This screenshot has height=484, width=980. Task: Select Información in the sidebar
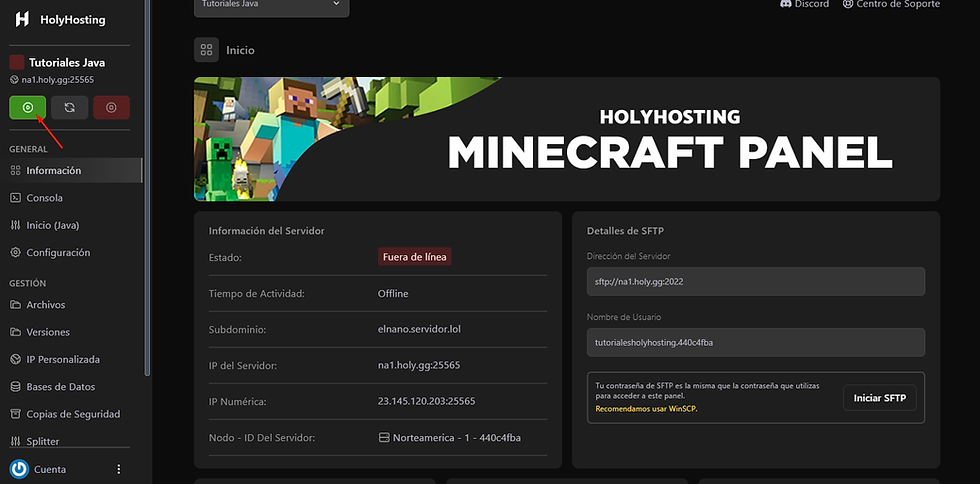coord(71,170)
